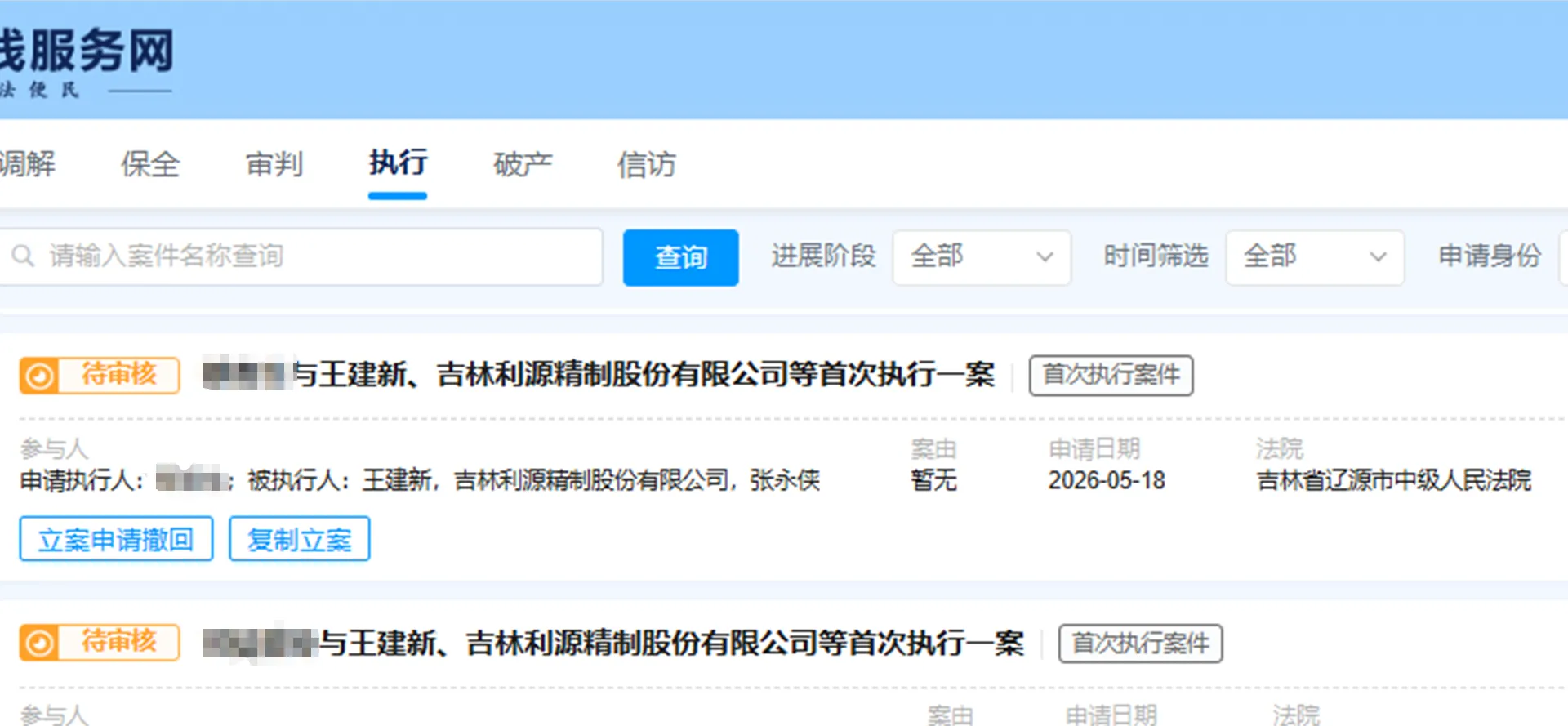Open the 审判 tab
Screen dimensions: 1568x726
pyautogui.click(x=274, y=164)
